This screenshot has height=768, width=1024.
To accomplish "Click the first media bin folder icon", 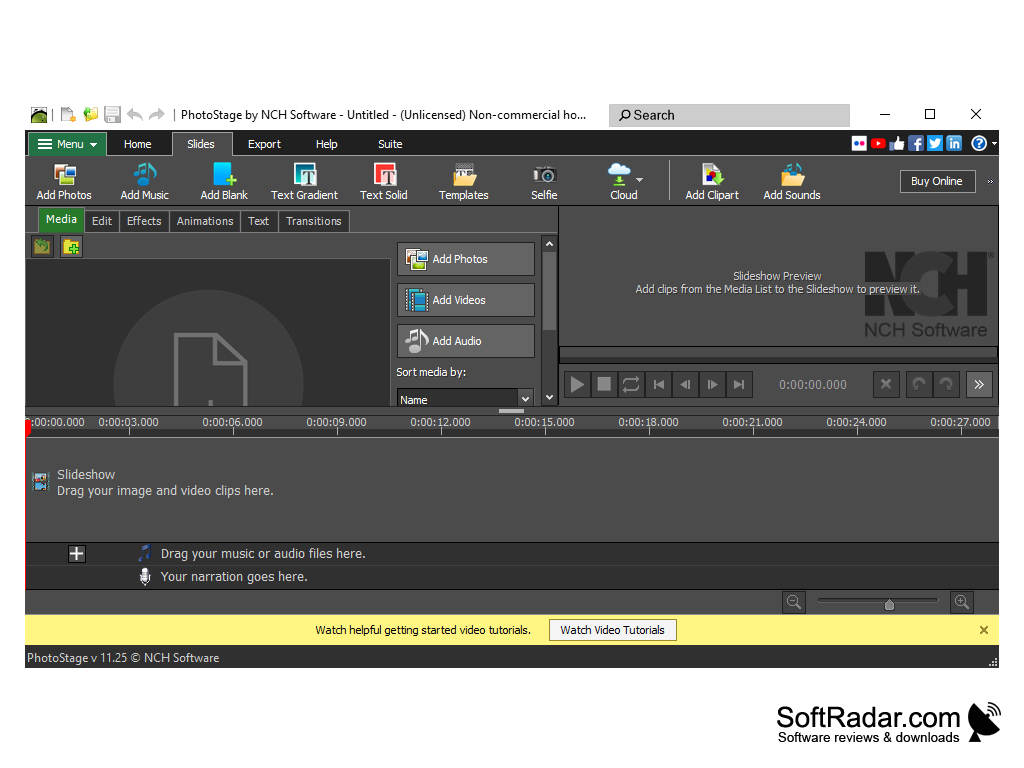I will [42, 247].
